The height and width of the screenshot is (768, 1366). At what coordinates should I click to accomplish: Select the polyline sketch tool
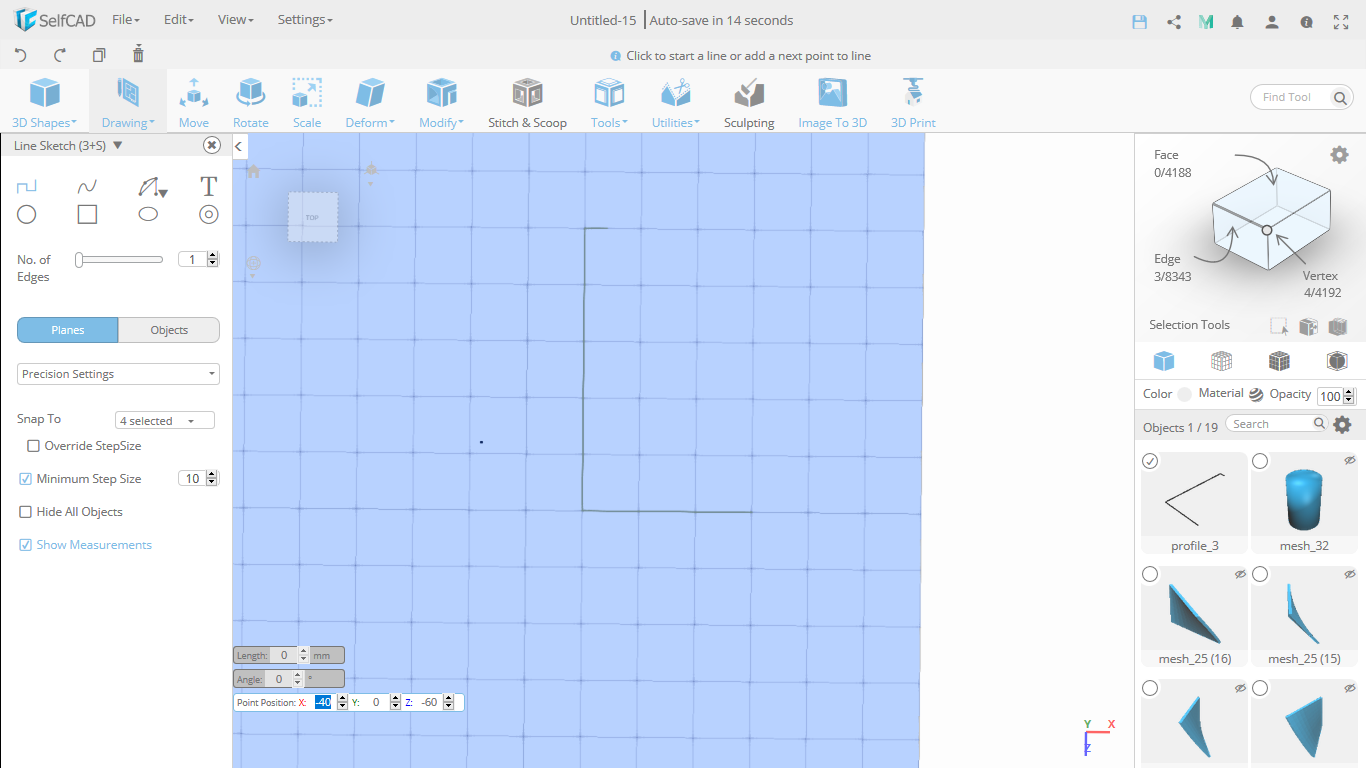point(27,187)
